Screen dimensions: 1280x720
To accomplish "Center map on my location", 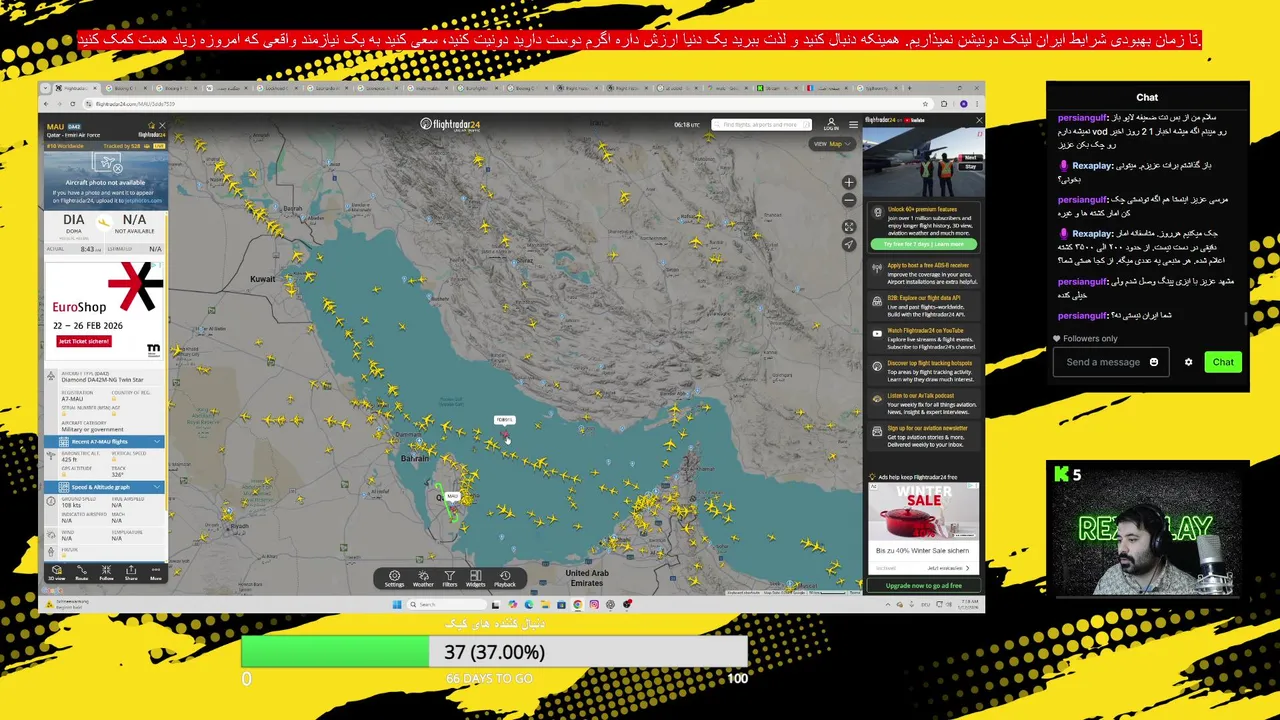I will pyautogui.click(x=849, y=244).
